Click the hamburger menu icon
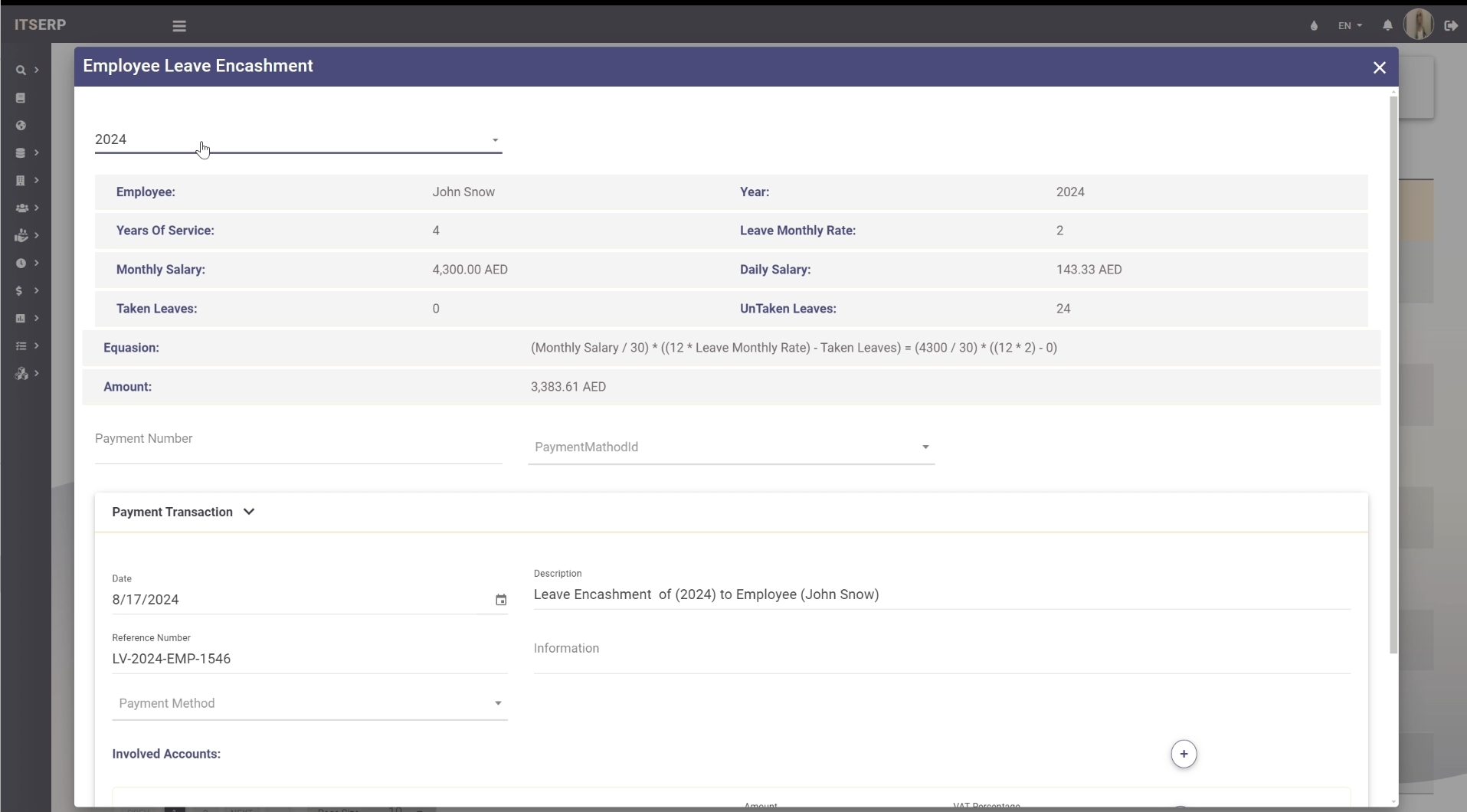The height and width of the screenshot is (812, 1467). 179,26
